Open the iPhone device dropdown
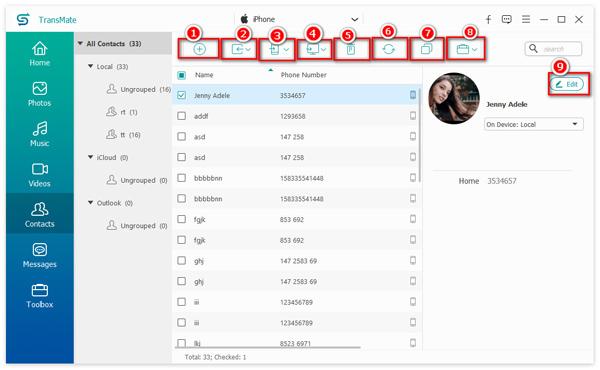 click(x=298, y=19)
